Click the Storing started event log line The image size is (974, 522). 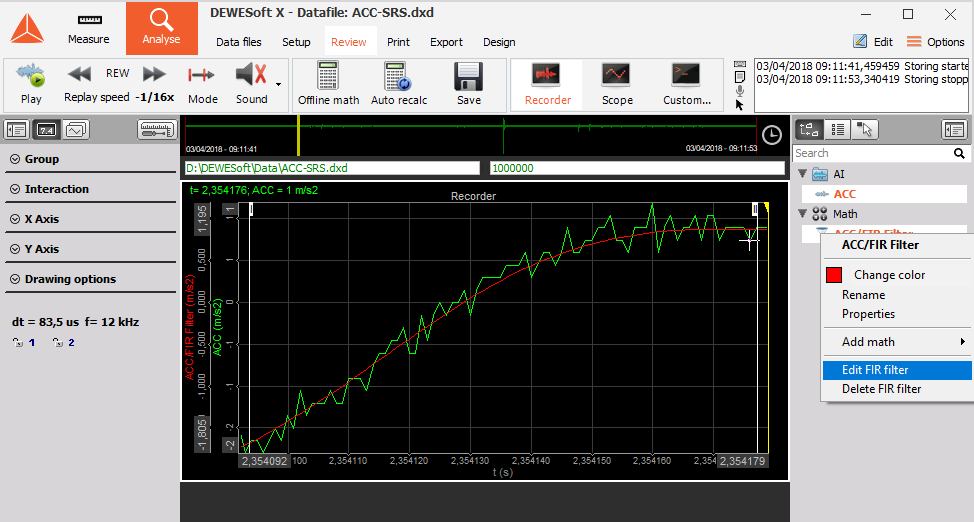click(862, 66)
